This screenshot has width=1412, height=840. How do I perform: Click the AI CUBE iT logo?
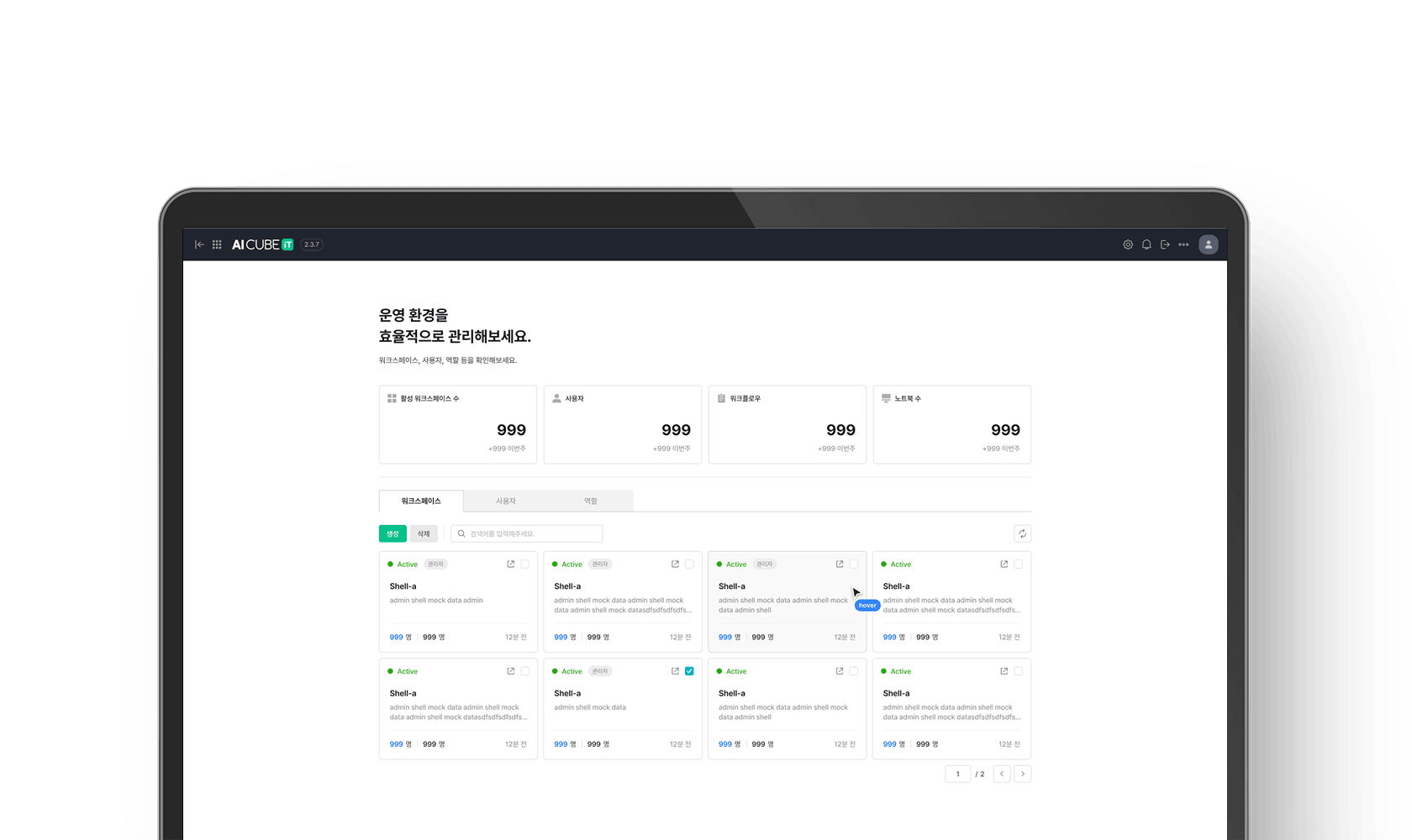[262, 244]
